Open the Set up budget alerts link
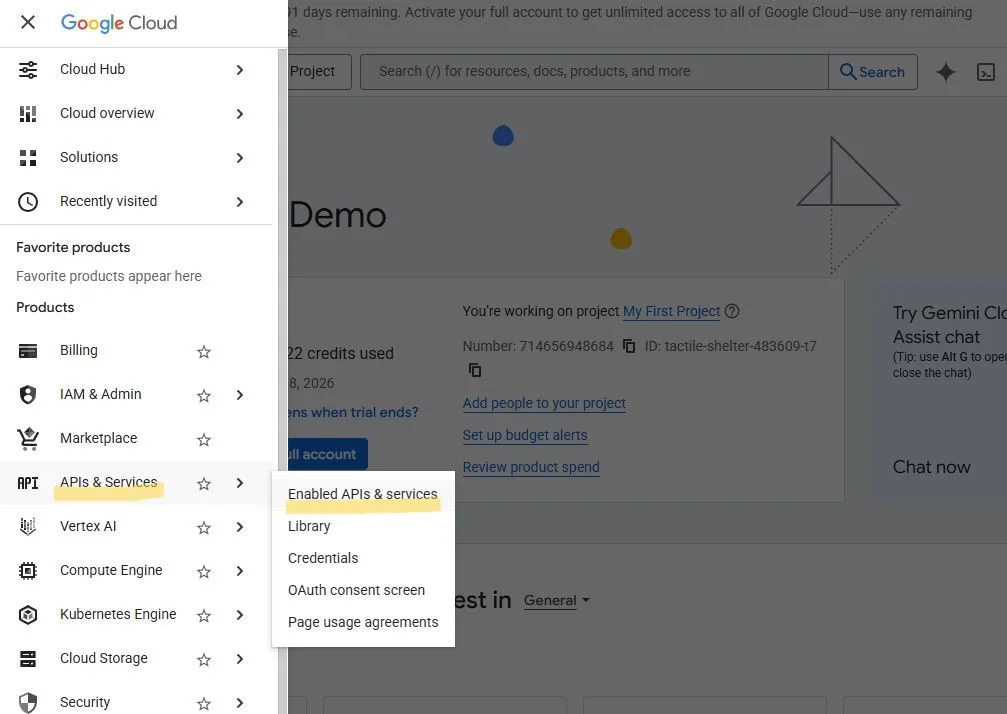This screenshot has height=714, width=1007. point(525,435)
